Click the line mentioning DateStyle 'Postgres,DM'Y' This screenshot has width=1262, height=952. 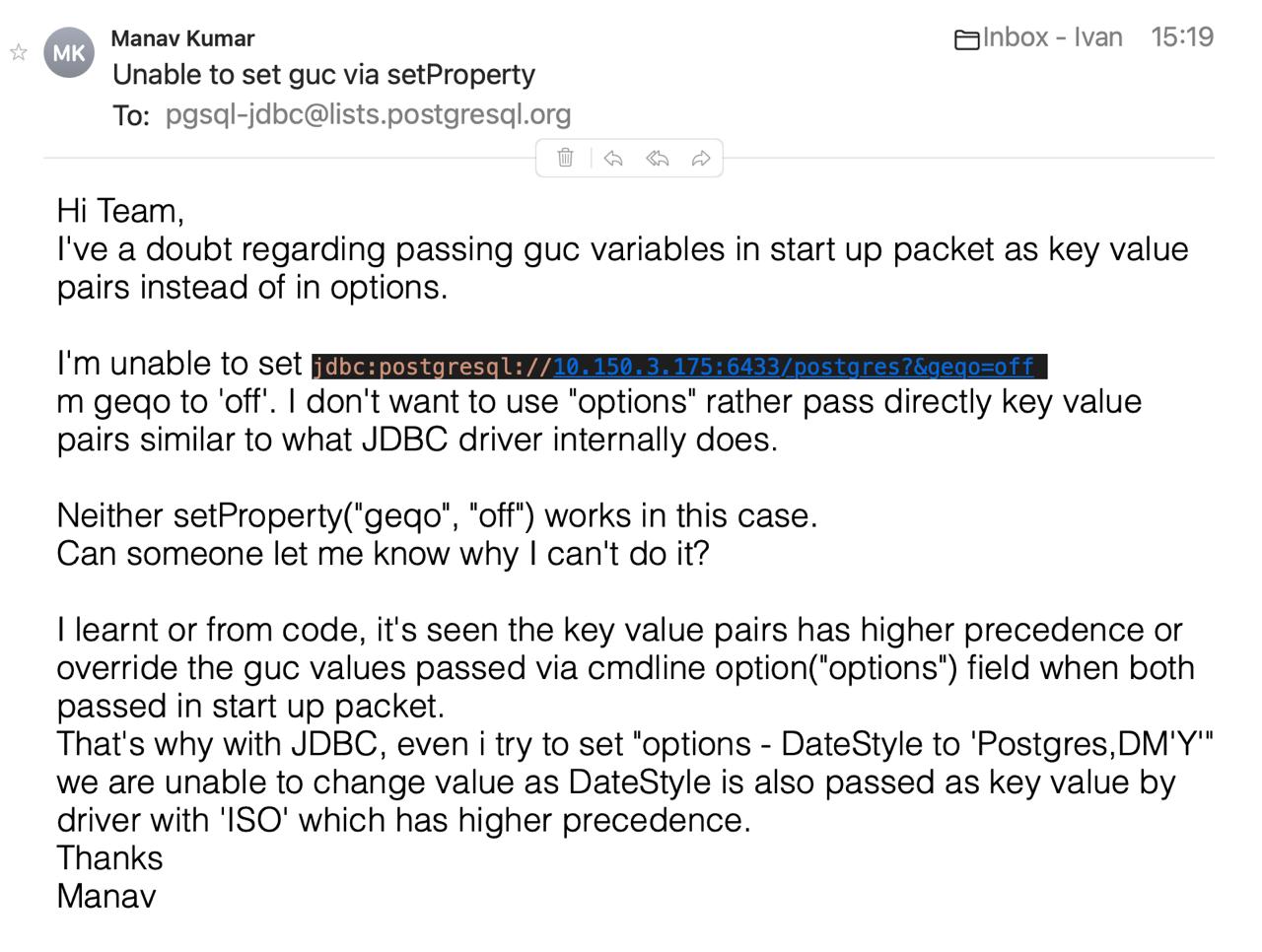point(635,744)
